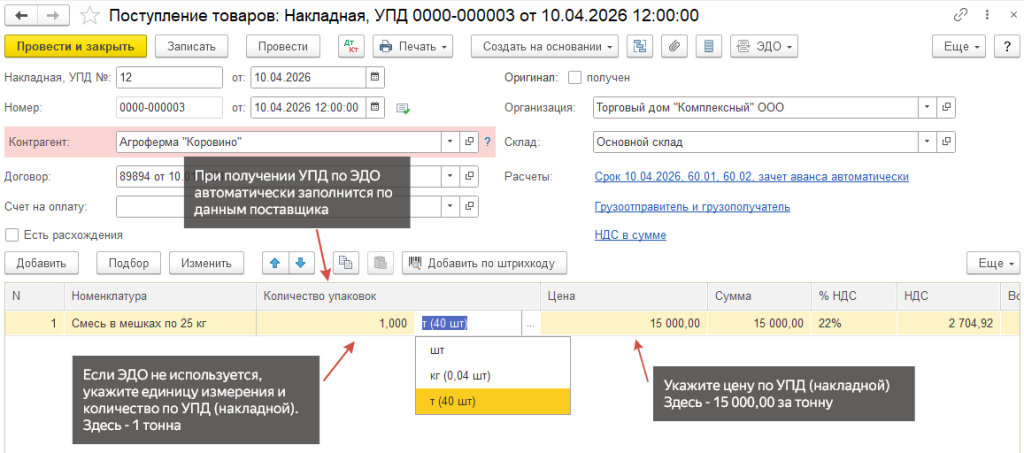The height and width of the screenshot is (453, 1024).
Task: Click НДС cell 2 704,92
Action: click(x=948, y=324)
